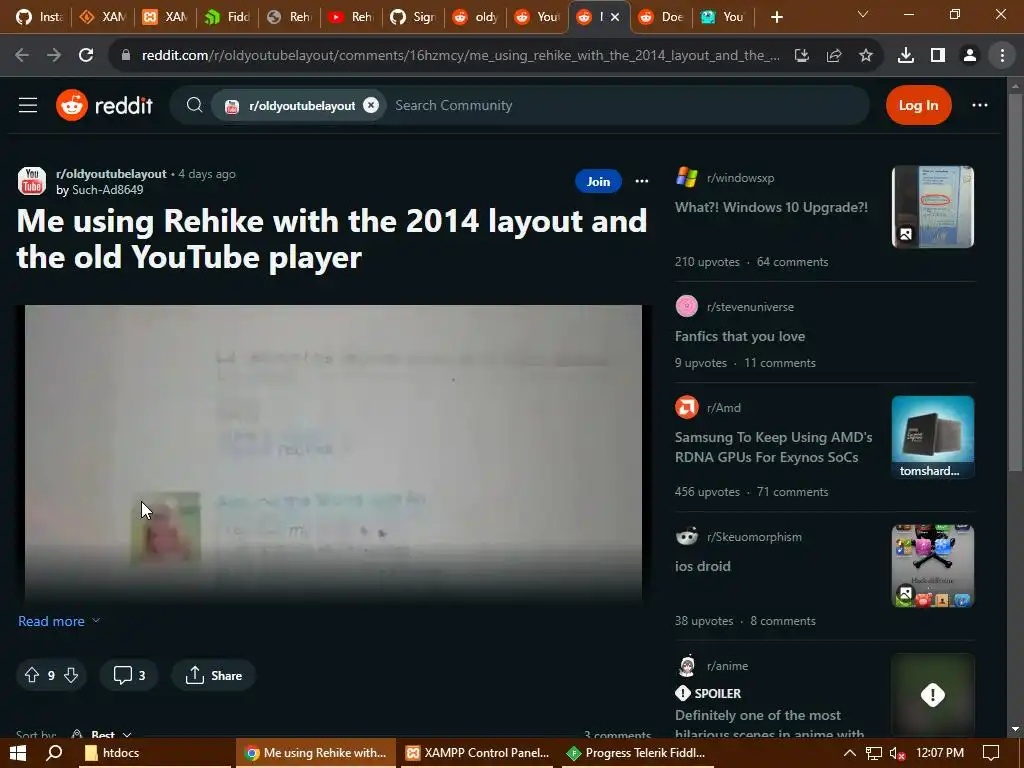Click the ios droid post thumbnail
Screen dimensions: 1024x768
tap(933, 566)
